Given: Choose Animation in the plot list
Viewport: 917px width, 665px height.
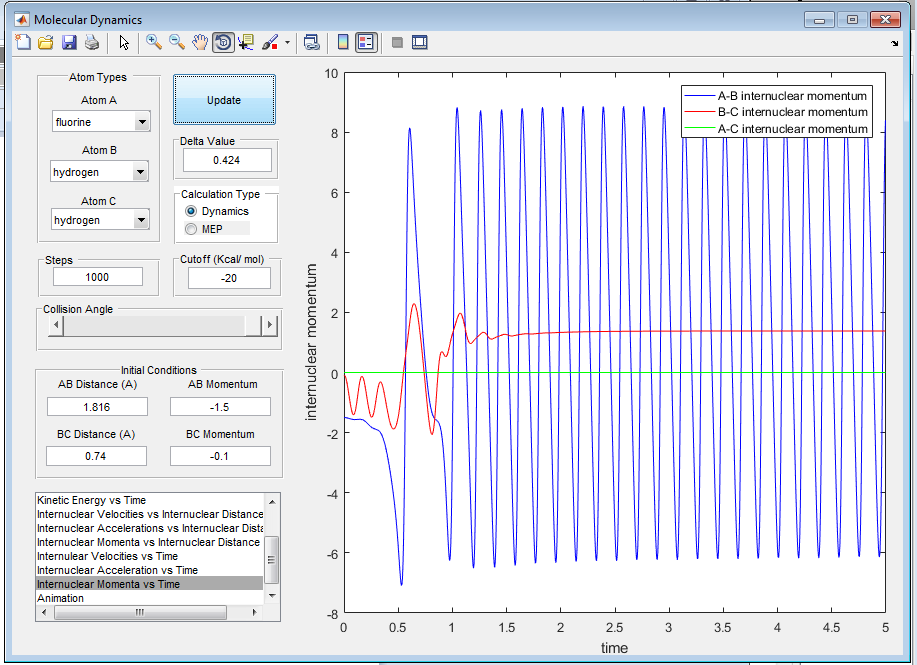Looking at the screenshot, I should pos(60,598).
